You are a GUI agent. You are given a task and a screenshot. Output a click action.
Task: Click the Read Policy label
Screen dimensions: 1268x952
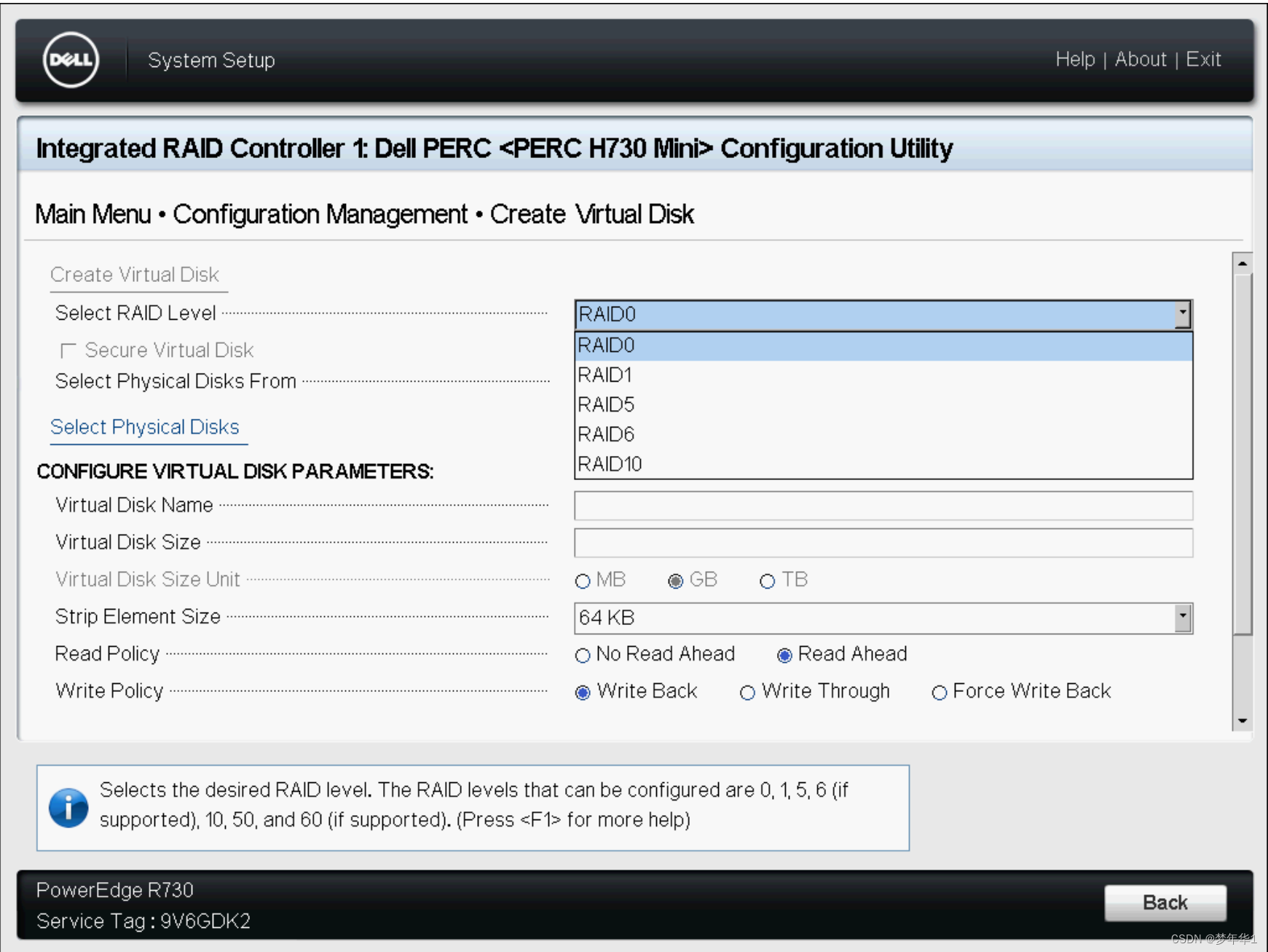tap(107, 654)
